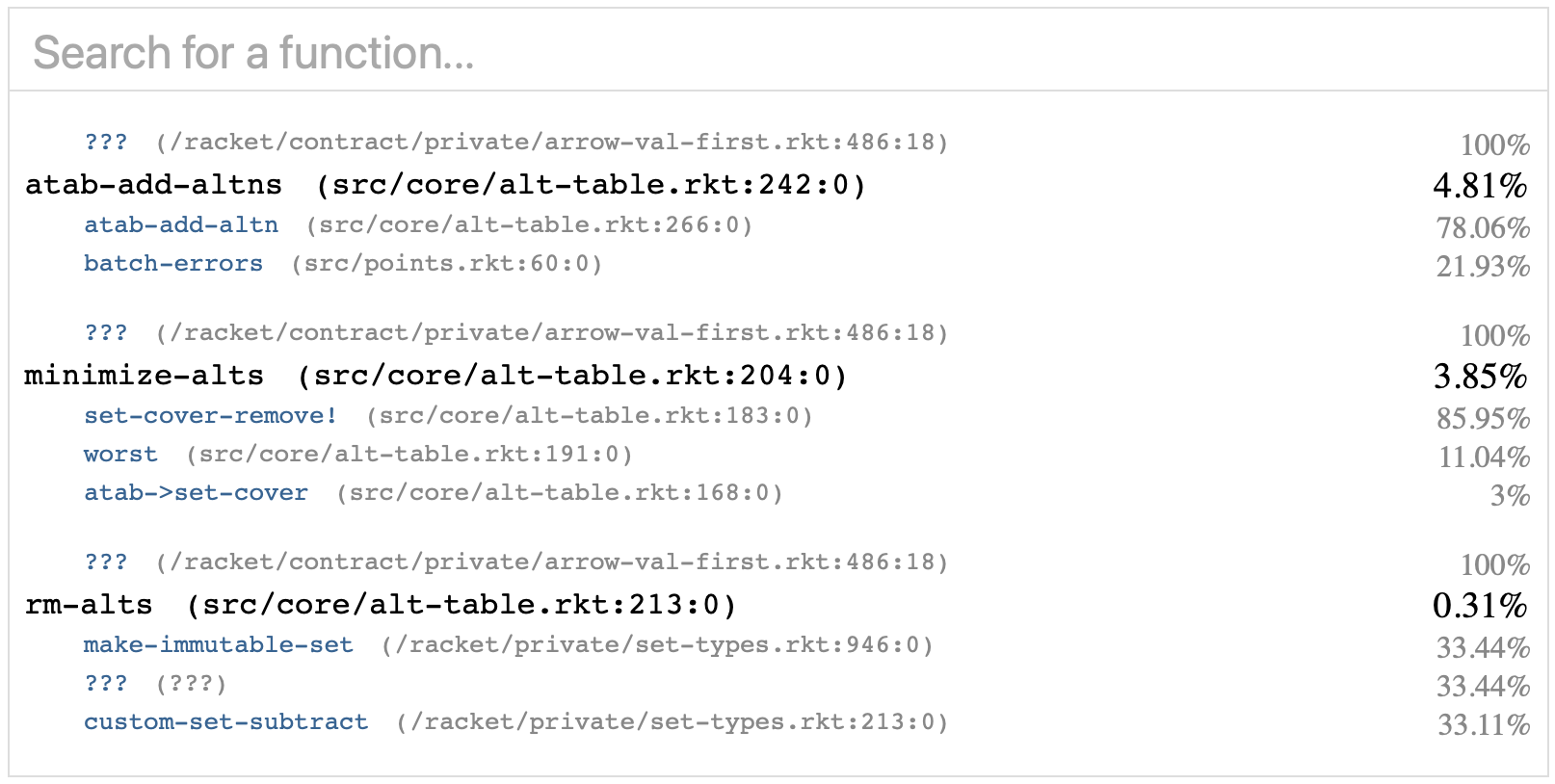Open the worst function link

[x=120, y=455]
